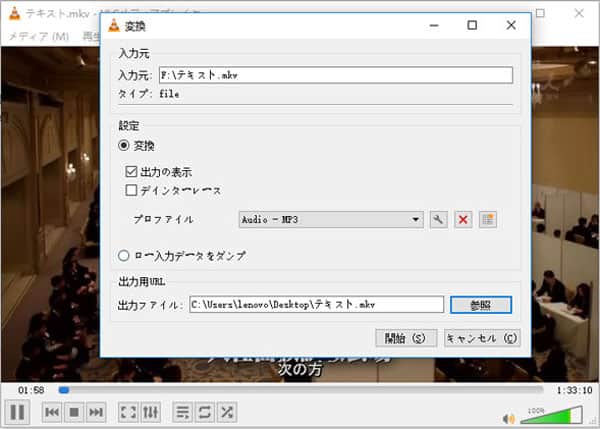Click total duration 1:33:10 label
Screen dimensions: 600x429
574,390
